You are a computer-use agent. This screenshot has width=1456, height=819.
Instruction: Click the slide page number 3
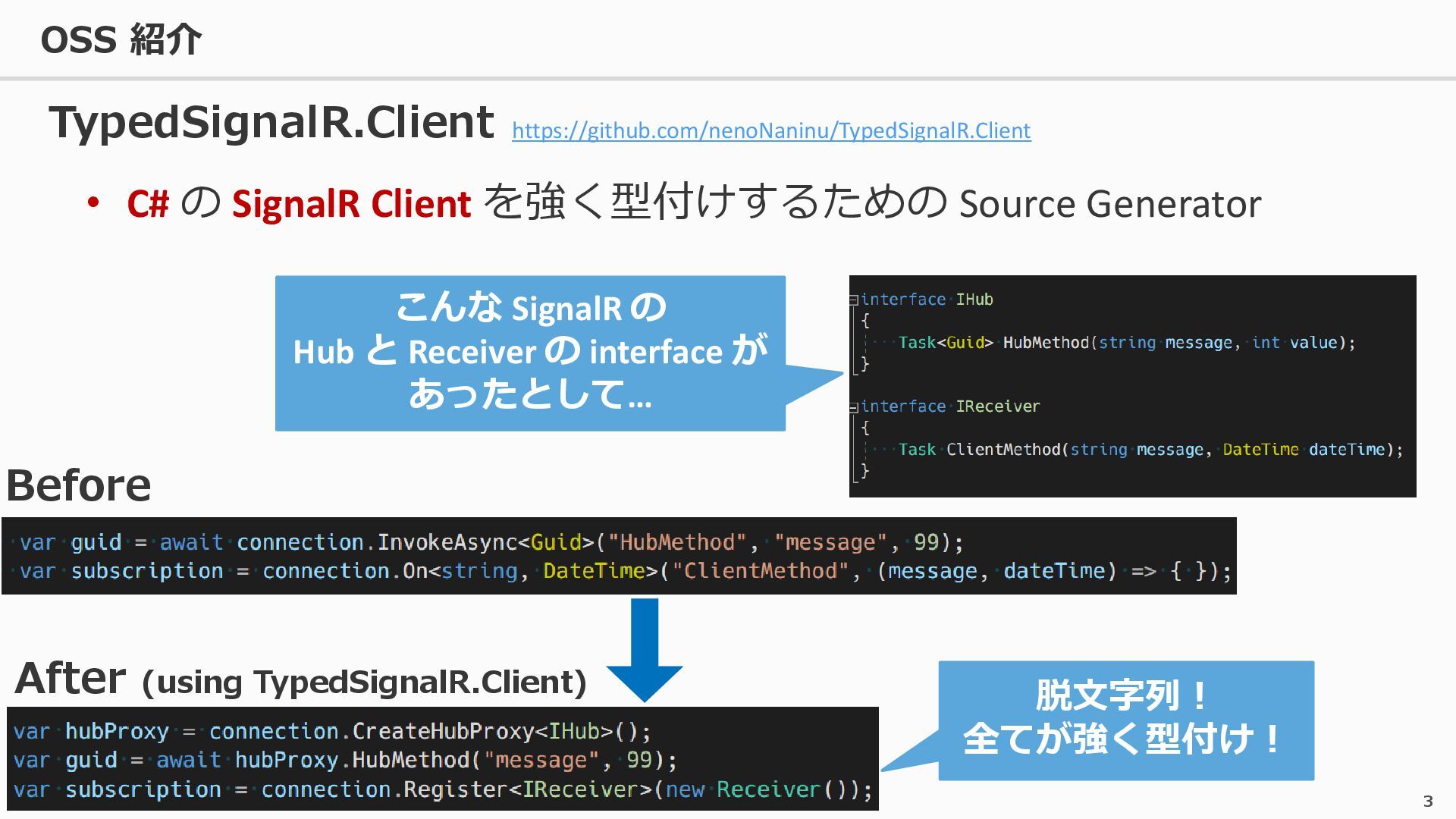tap(1428, 802)
